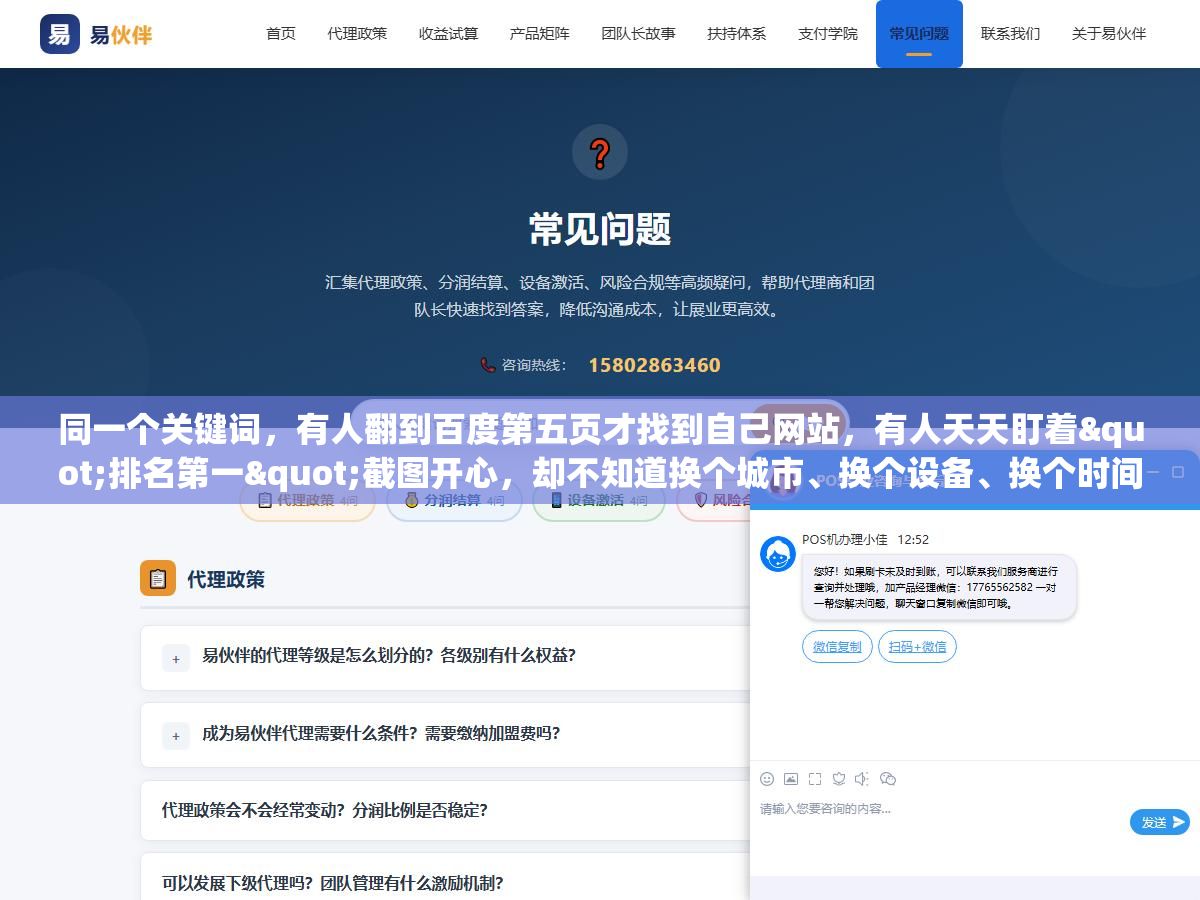Select the 代理政策 category pill
Viewport: 1200px width, 900px height.
(307, 501)
